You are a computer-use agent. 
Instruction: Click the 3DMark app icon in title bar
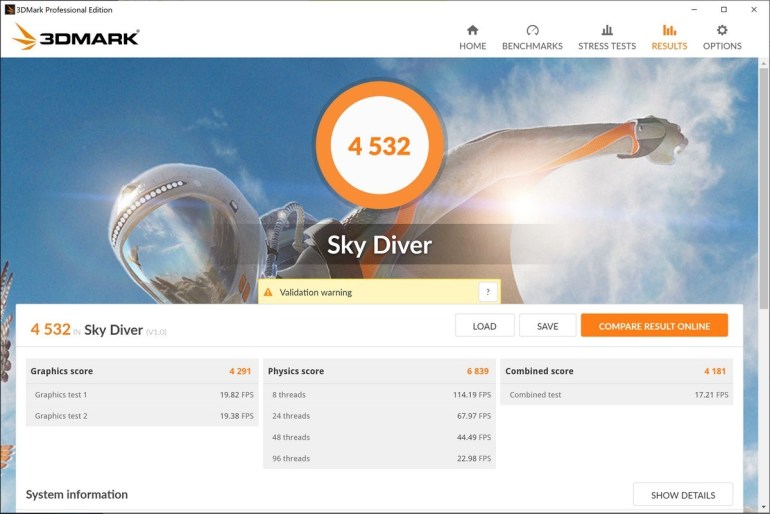tap(9, 9)
